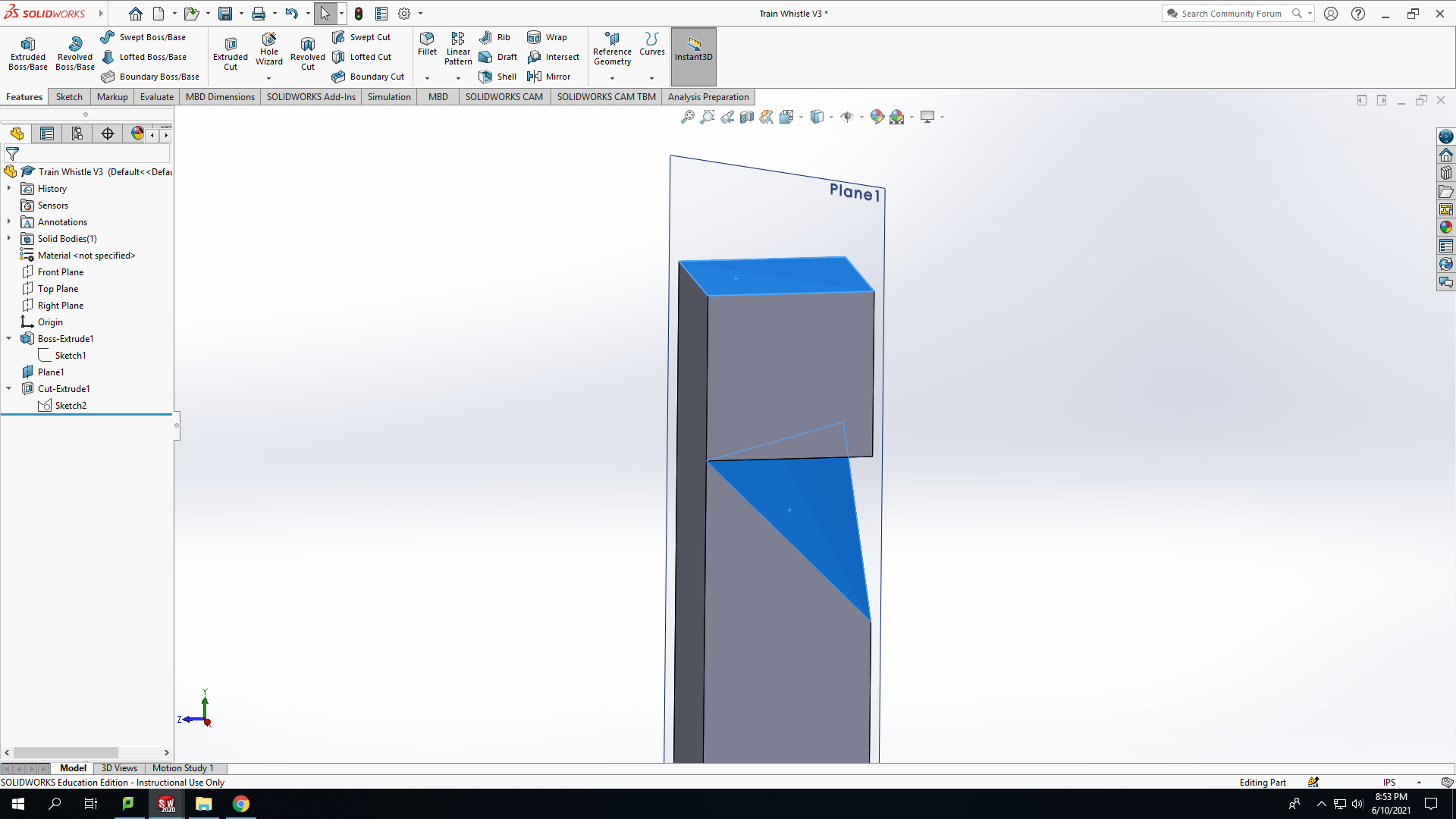This screenshot has height=819, width=1456.
Task: Click Material <not specified> item
Action: point(86,256)
